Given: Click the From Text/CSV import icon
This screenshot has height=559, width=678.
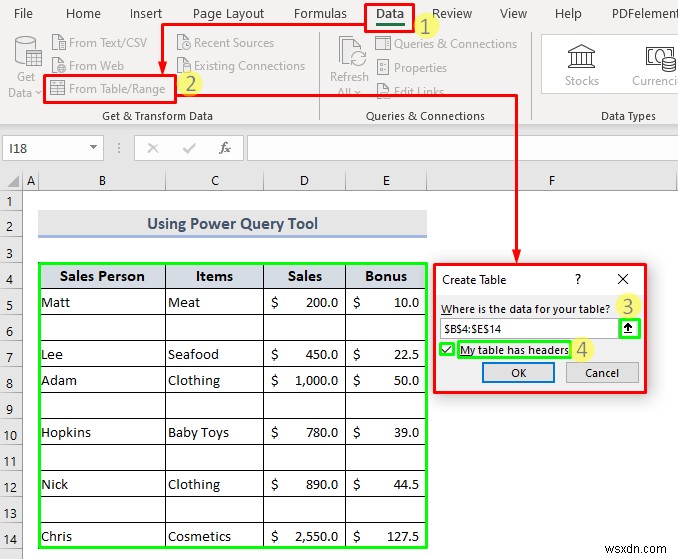Looking at the screenshot, I should click(58, 43).
